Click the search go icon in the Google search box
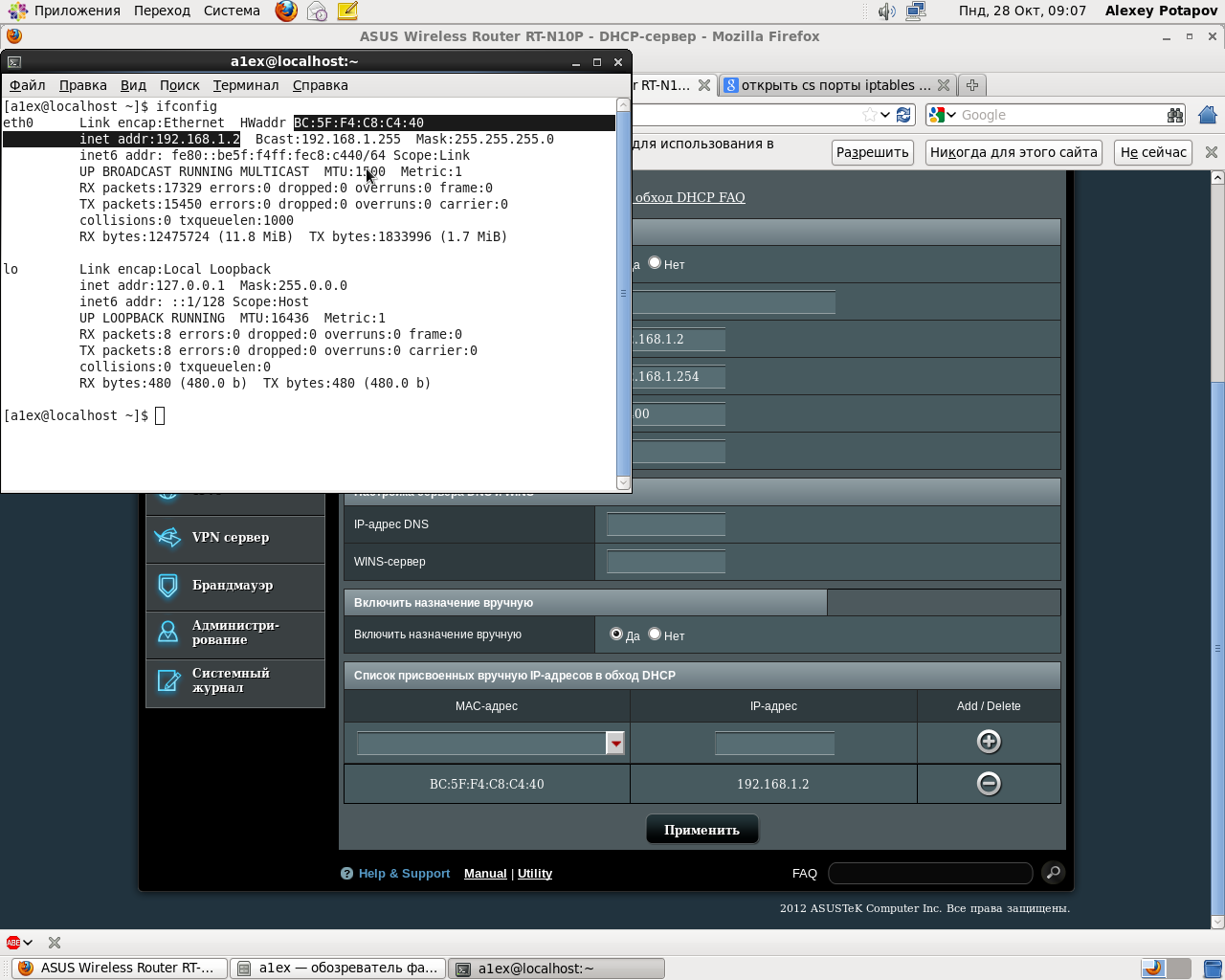Viewport: 1225px width, 980px height. tap(1175, 115)
